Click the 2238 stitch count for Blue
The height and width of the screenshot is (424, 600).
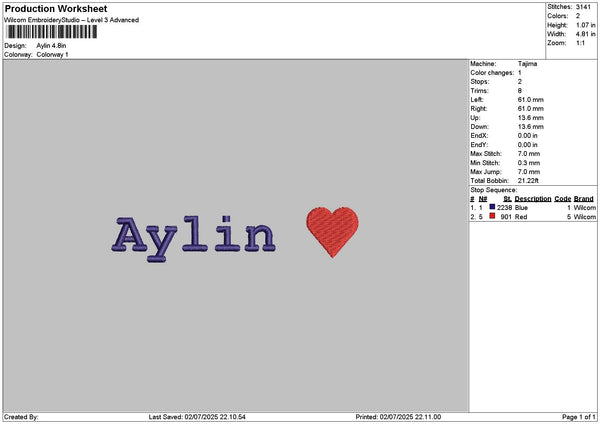point(504,208)
